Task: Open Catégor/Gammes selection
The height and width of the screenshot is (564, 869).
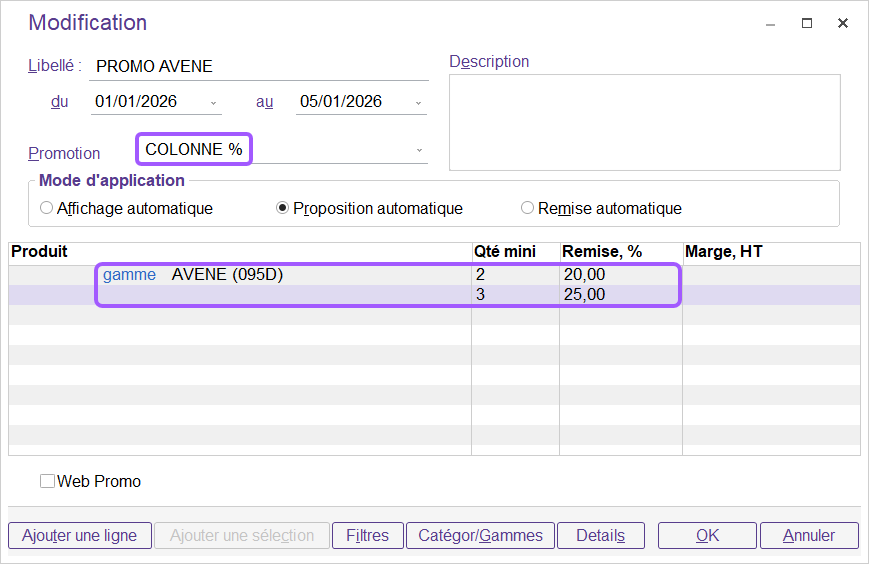Action: pyautogui.click(x=480, y=536)
